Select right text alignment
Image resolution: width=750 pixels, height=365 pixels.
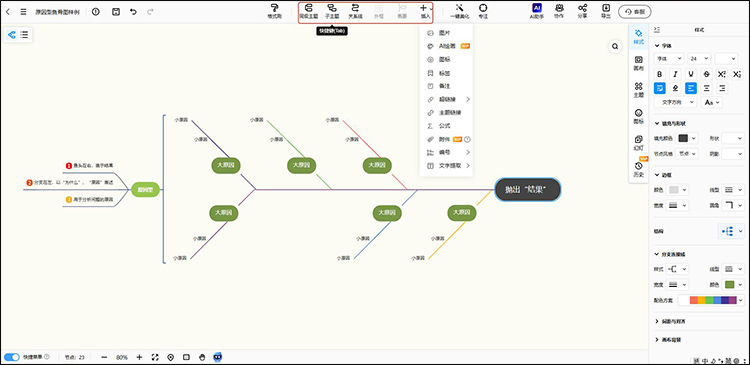[722, 88]
